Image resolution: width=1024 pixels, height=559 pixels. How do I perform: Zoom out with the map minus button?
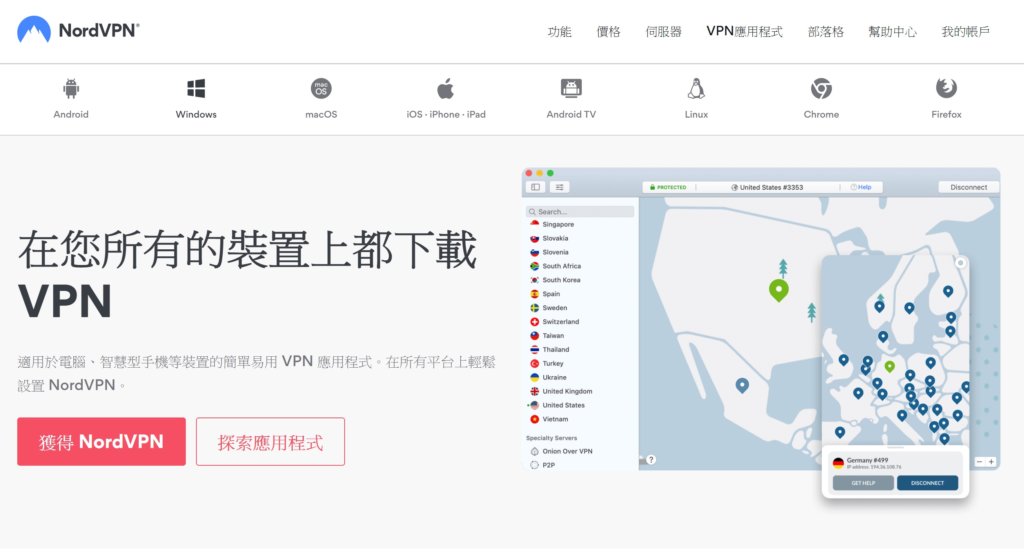tap(980, 462)
